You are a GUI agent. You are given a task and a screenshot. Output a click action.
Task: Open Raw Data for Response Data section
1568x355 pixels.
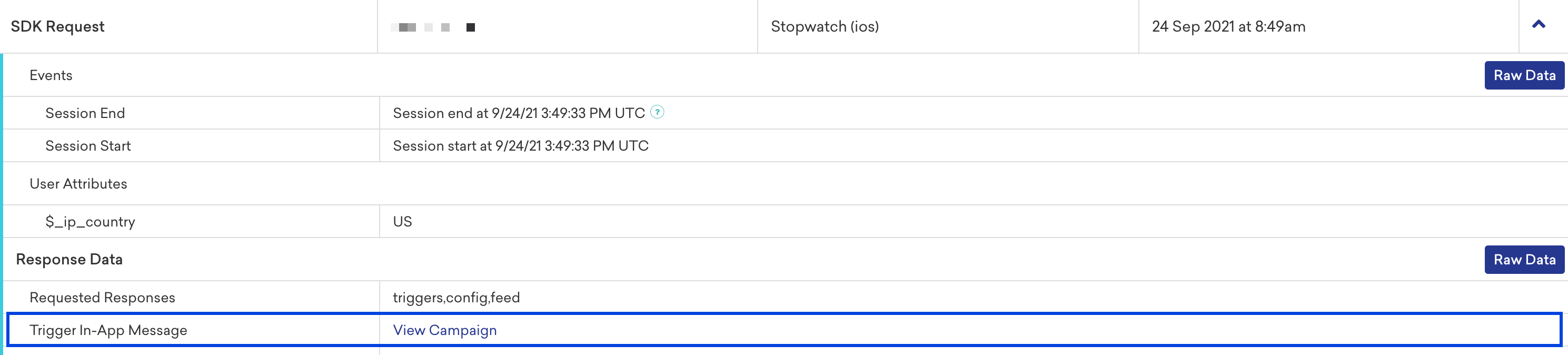[1524, 259]
